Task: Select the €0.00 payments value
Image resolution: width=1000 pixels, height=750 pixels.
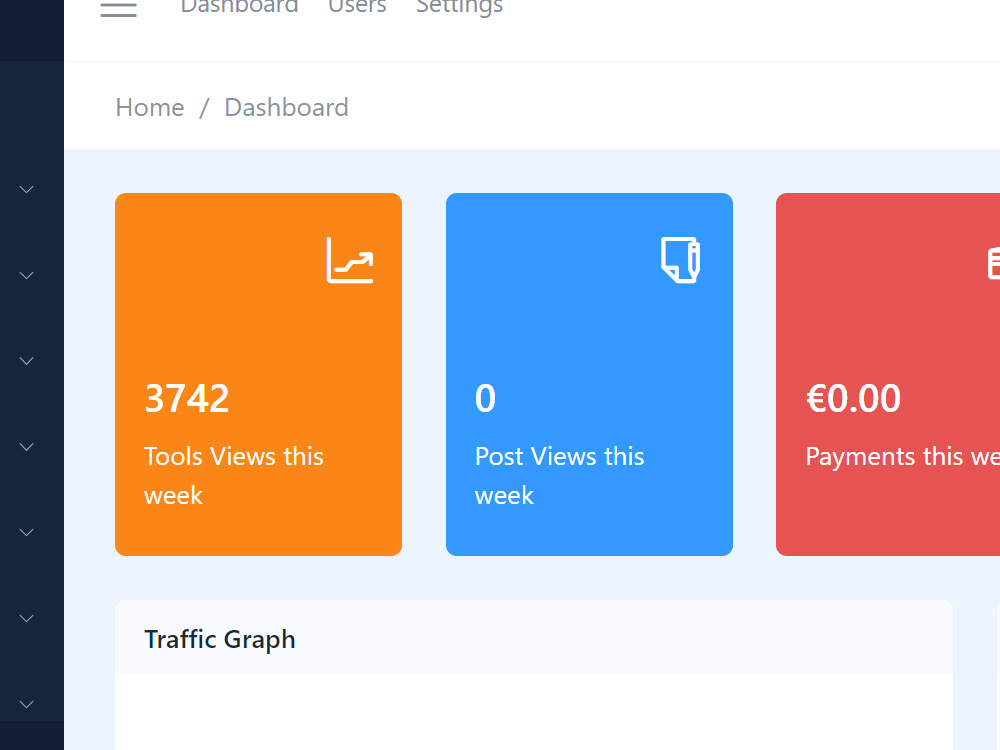Action: click(x=853, y=399)
